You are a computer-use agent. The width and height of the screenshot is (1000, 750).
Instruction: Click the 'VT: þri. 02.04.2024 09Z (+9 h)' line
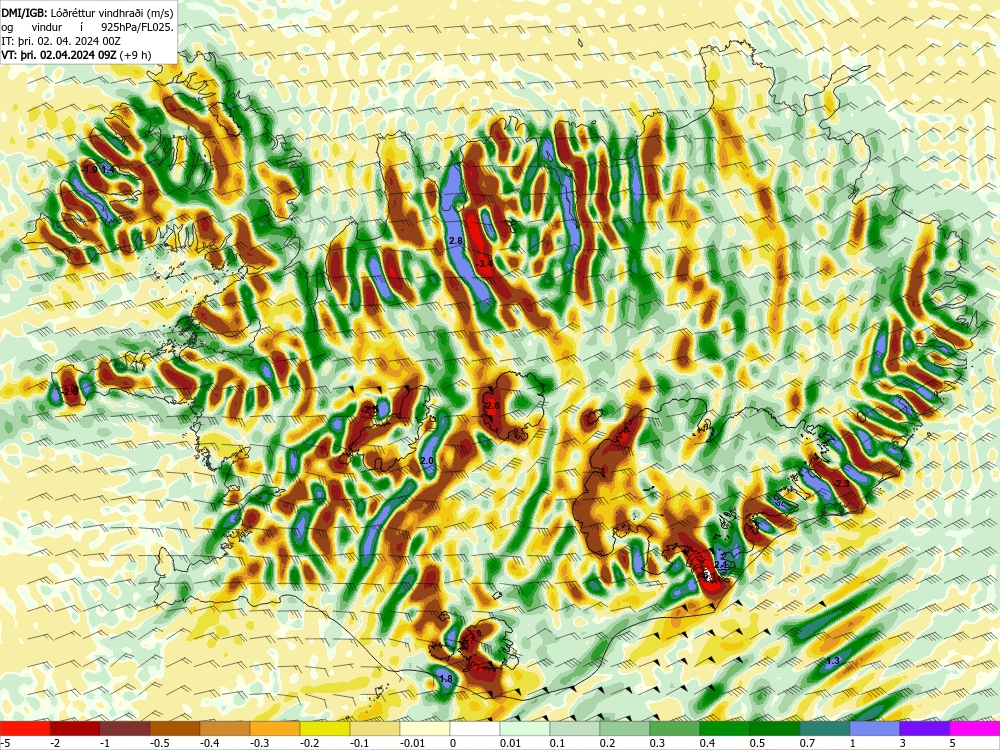[x=77, y=55]
